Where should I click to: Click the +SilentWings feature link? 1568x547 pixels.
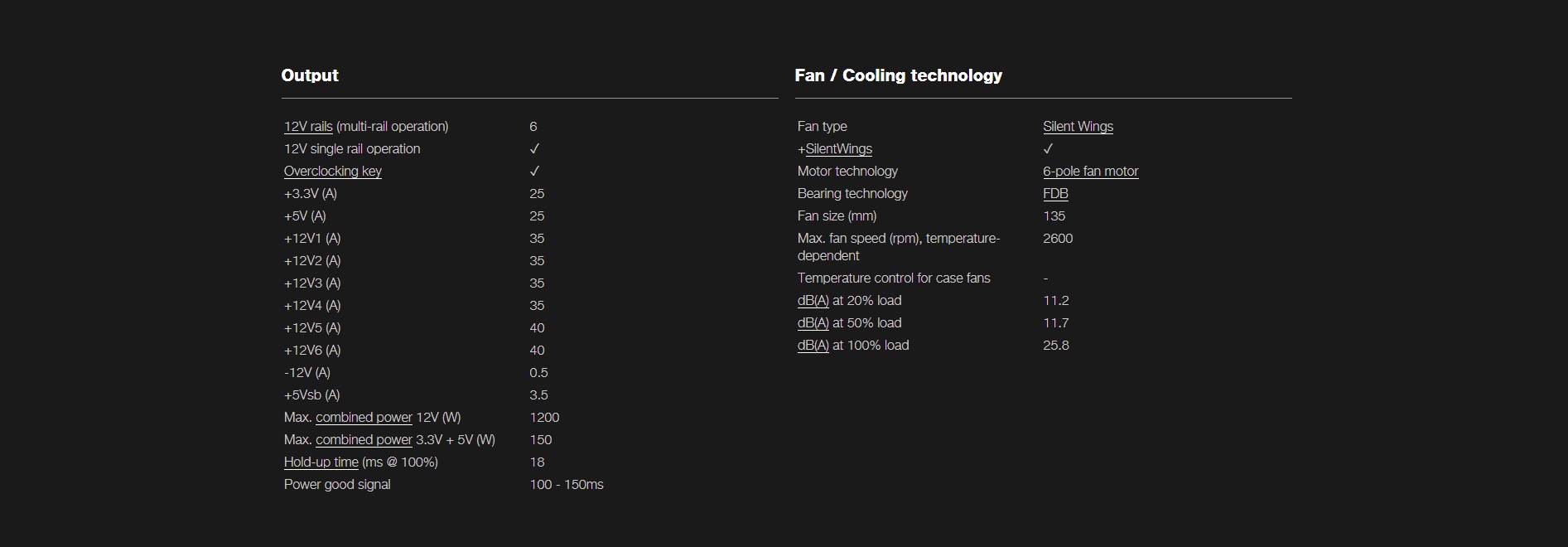pyautogui.click(x=835, y=149)
